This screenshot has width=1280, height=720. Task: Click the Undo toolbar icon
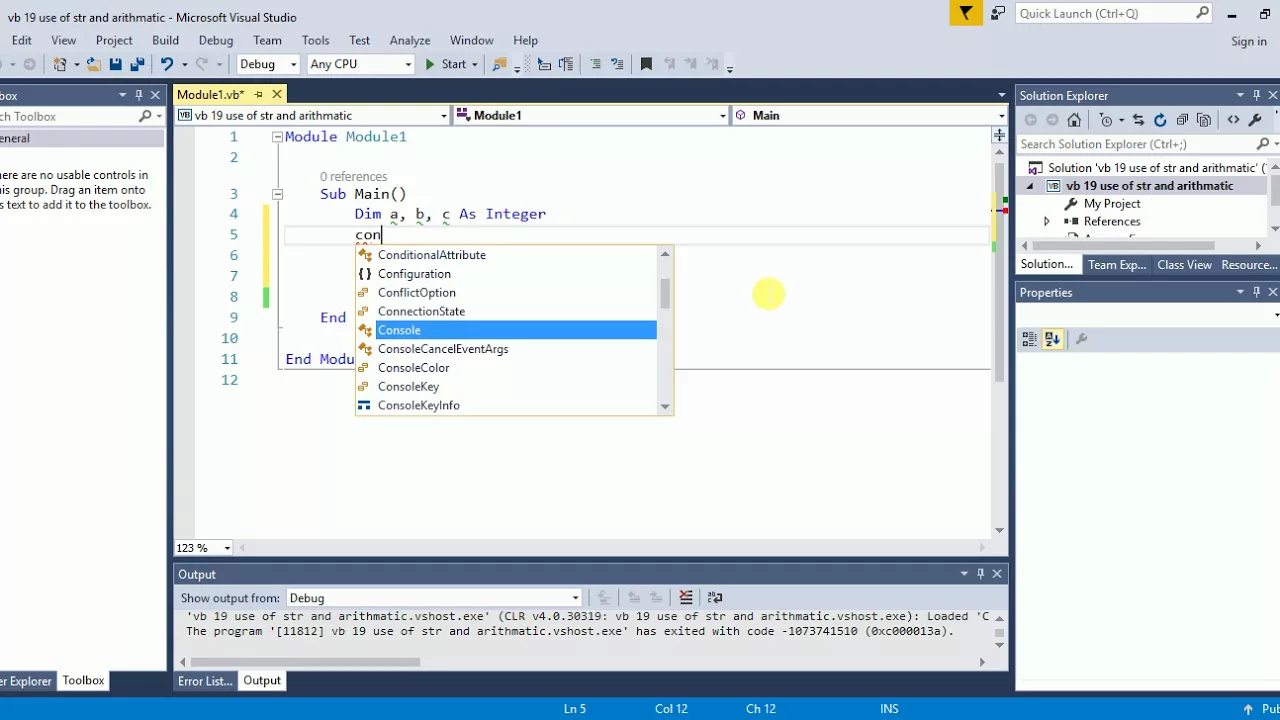click(167, 64)
